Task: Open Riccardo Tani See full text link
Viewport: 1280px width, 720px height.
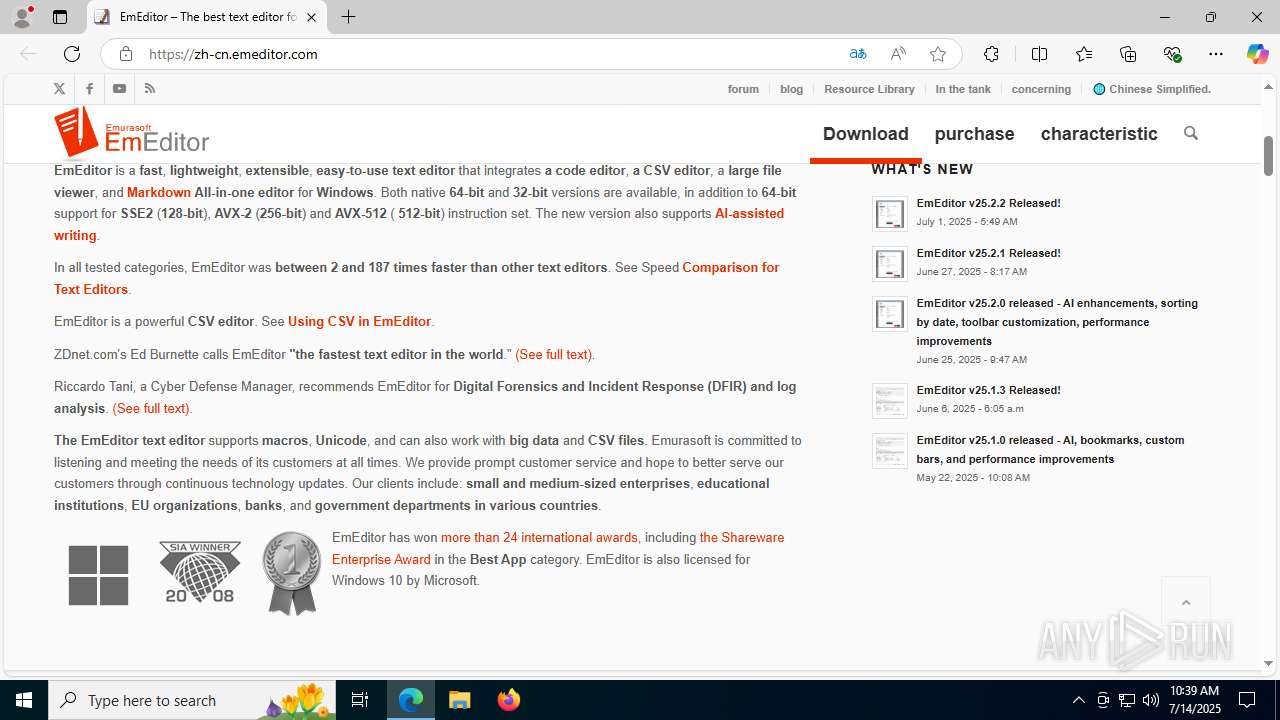Action: pos(151,409)
